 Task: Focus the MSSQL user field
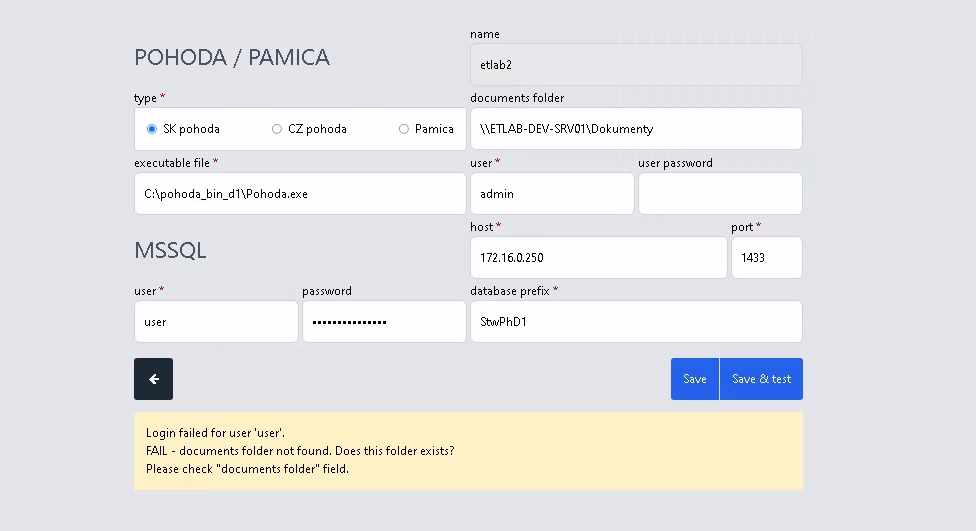[x=216, y=322]
